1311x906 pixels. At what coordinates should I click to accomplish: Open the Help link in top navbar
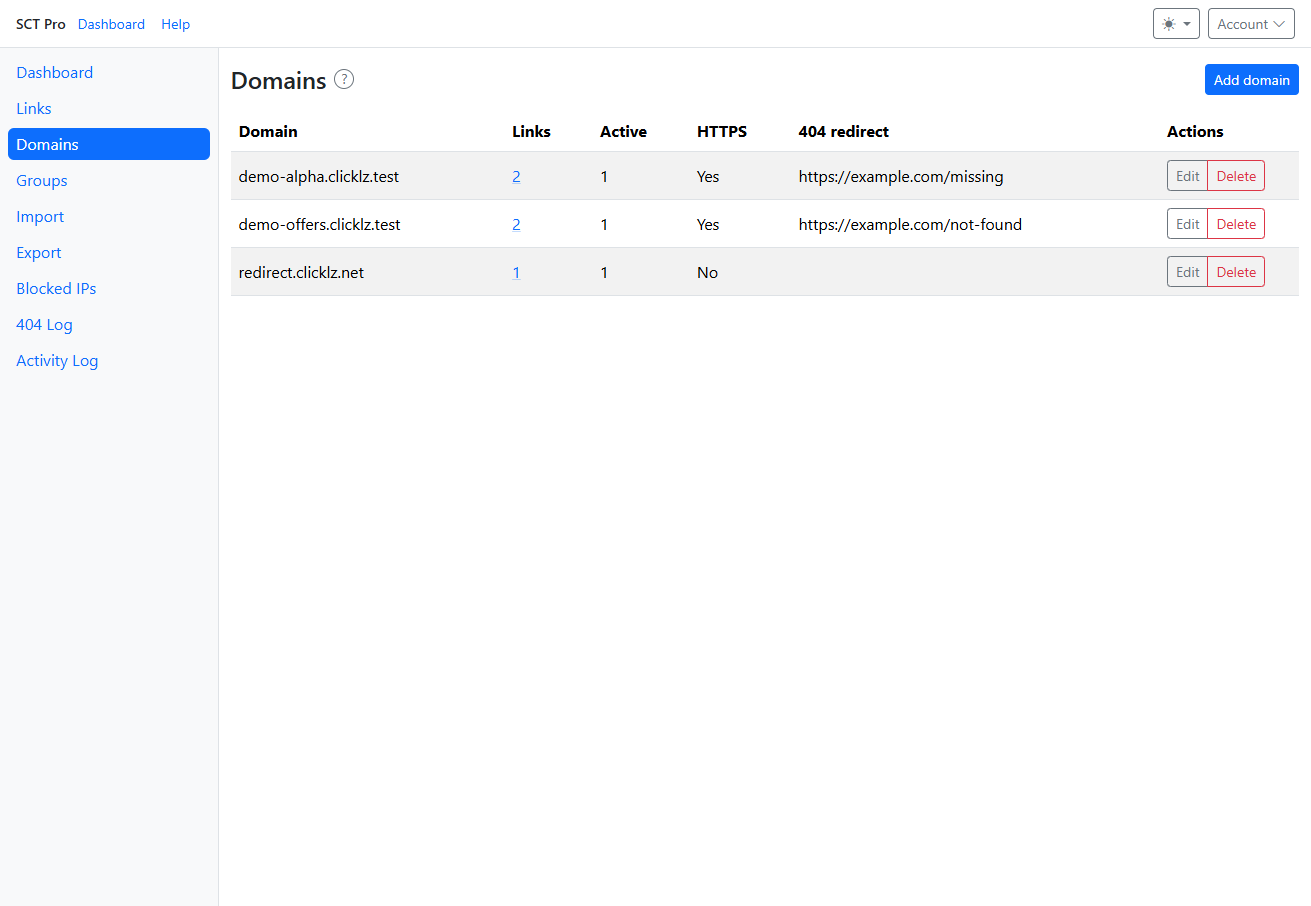(175, 24)
